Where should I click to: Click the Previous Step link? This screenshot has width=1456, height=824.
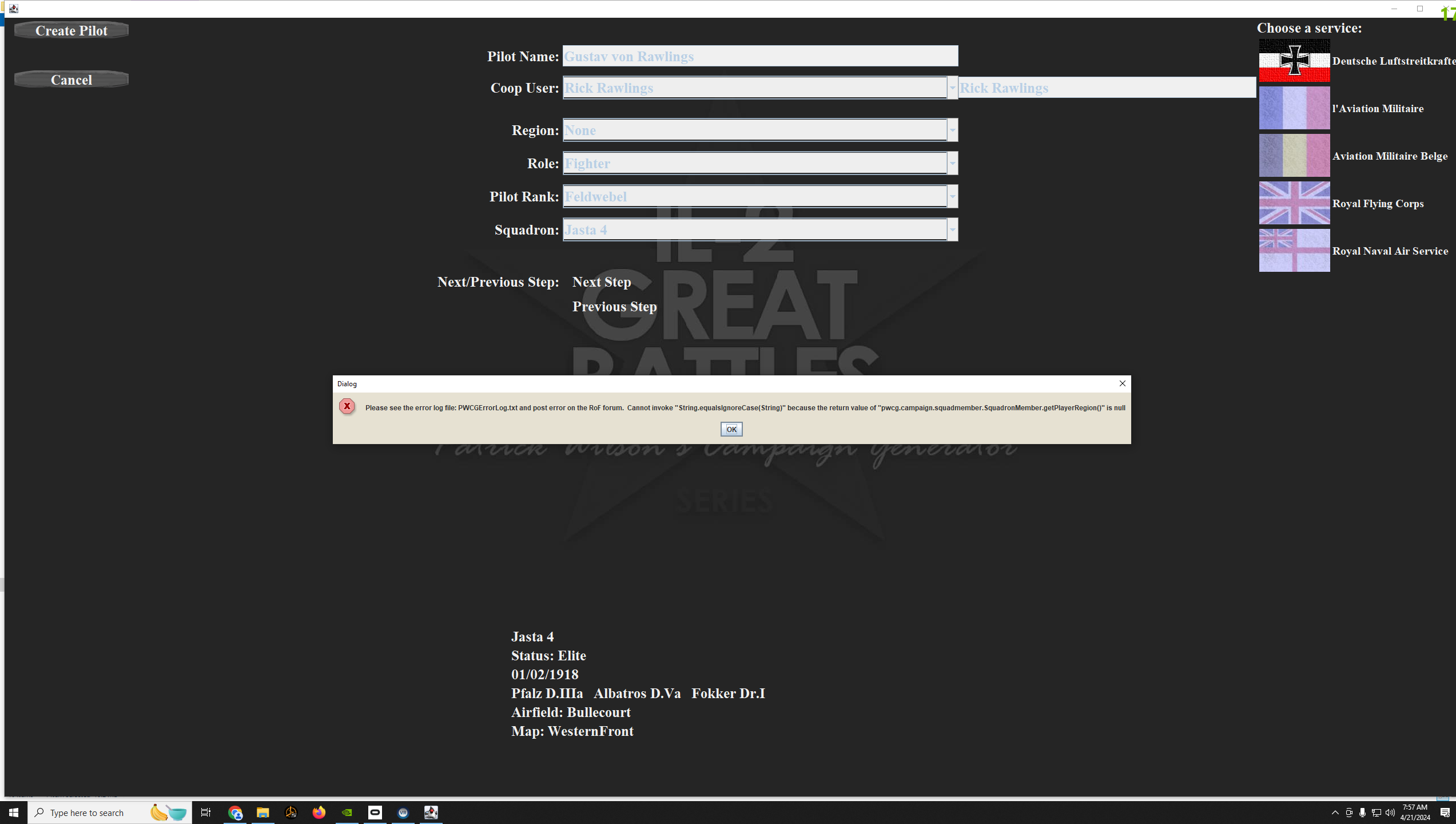click(x=614, y=307)
